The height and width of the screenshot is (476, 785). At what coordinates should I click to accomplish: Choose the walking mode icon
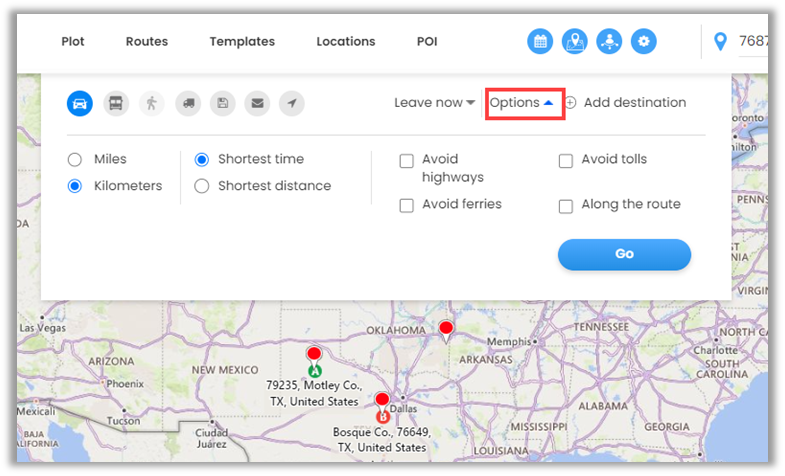coord(152,103)
